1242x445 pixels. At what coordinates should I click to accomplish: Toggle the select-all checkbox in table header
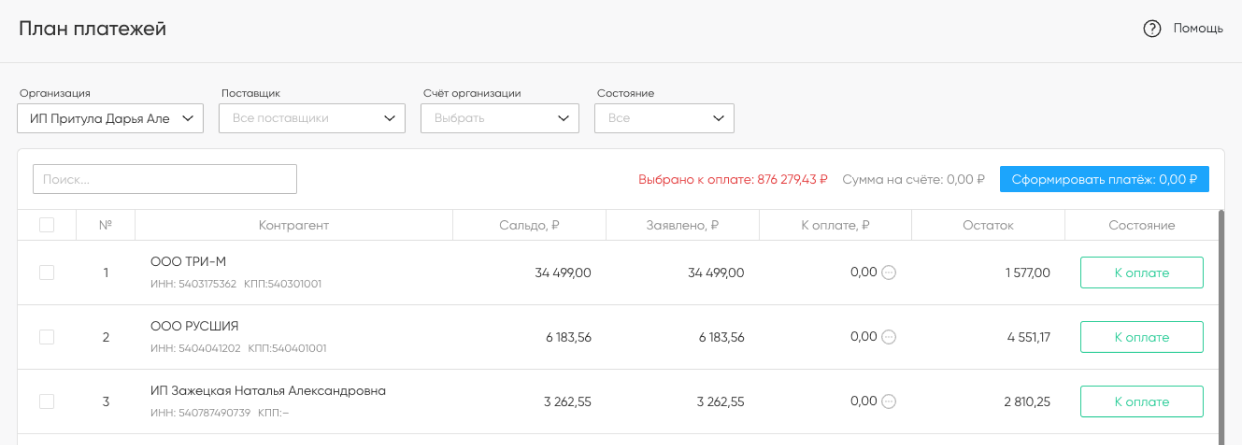(46, 225)
